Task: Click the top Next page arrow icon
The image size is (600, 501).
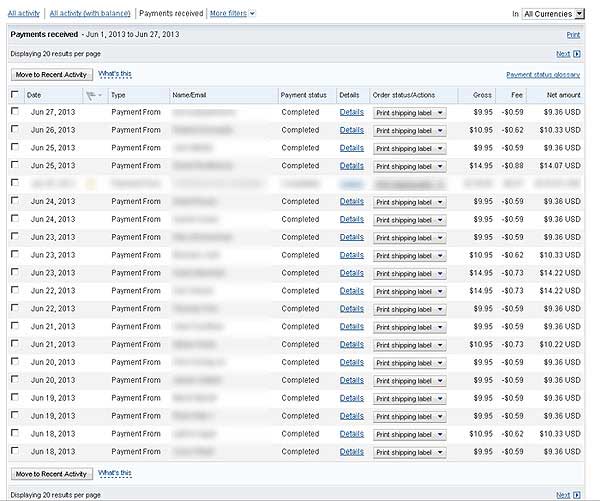Action: tap(577, 54)
